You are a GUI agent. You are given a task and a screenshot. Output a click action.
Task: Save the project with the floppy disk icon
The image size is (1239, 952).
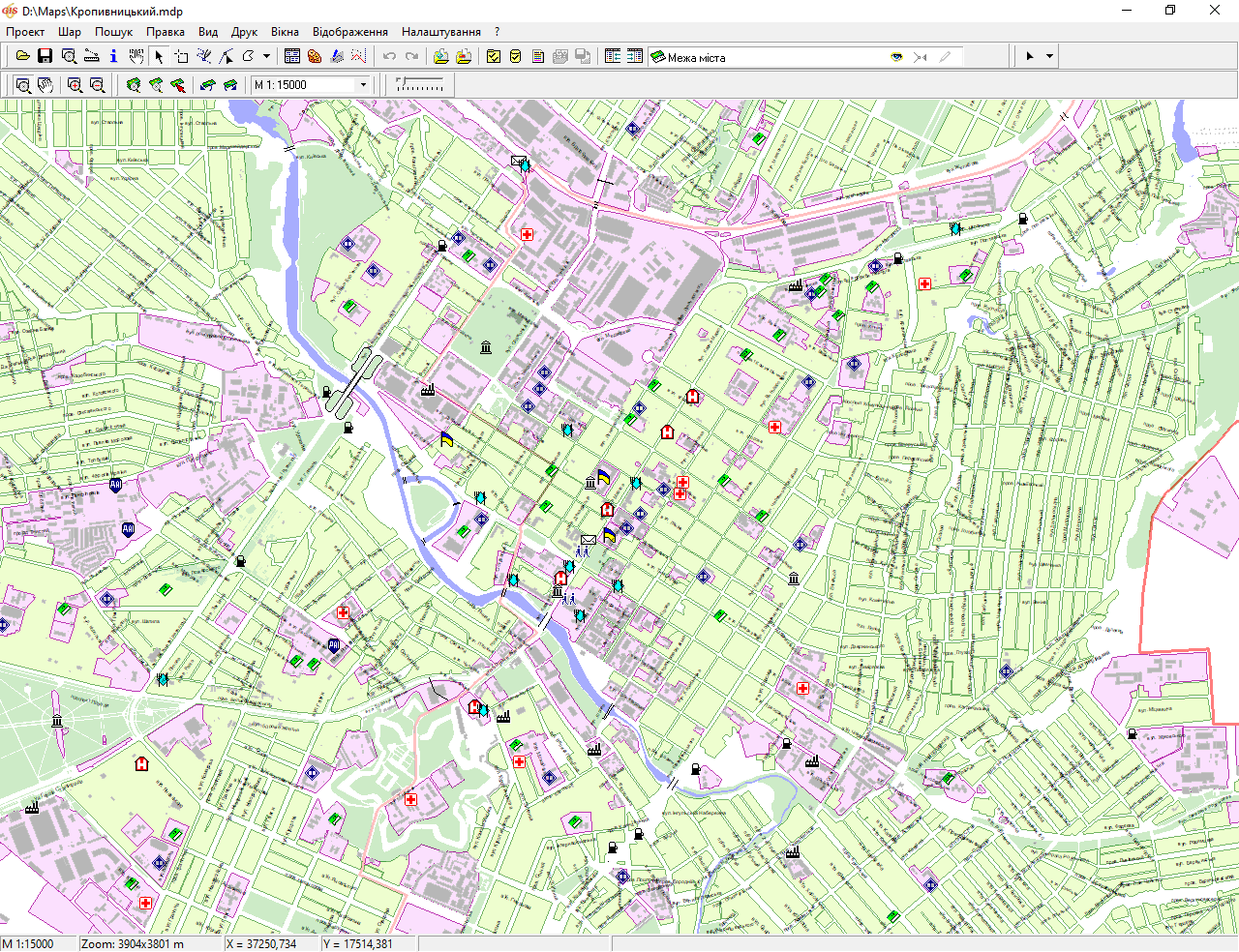point(45,56)
